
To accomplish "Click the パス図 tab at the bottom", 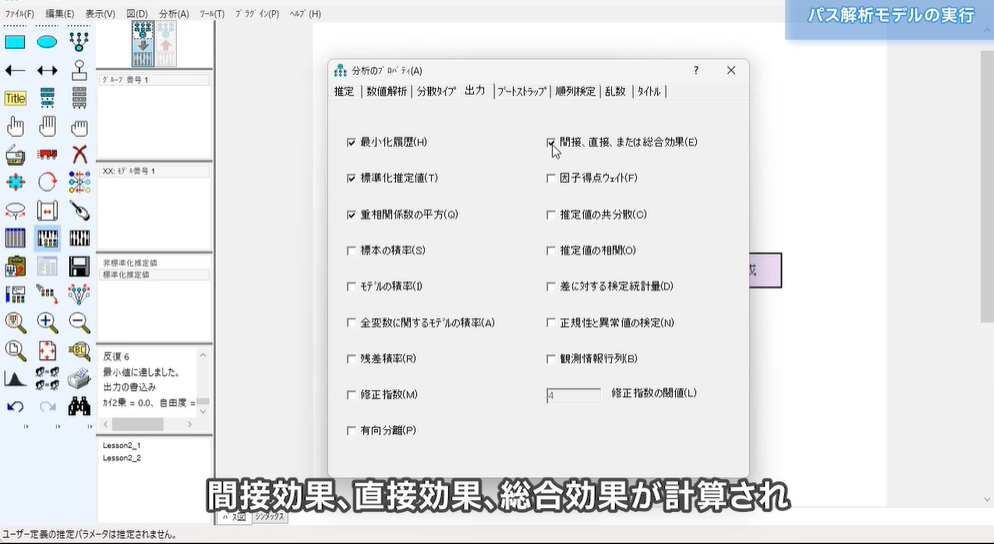I will (x=233, y=517).
